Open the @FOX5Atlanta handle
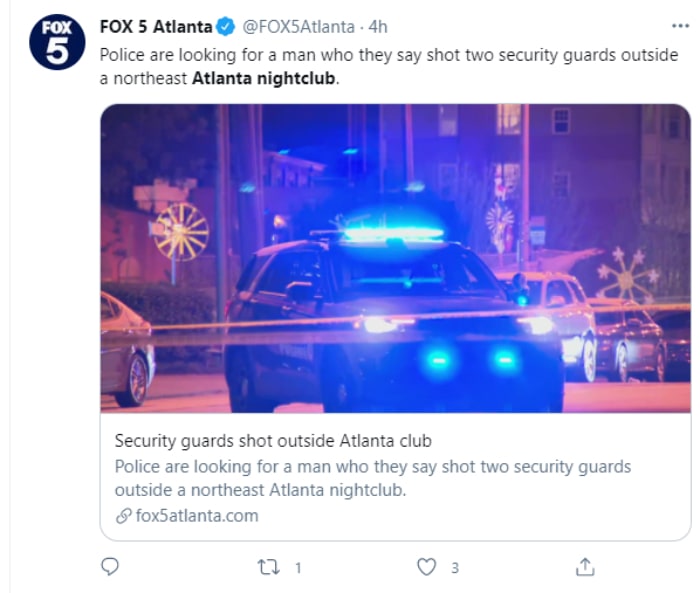 pyautogui.click(x=298, y=27)
